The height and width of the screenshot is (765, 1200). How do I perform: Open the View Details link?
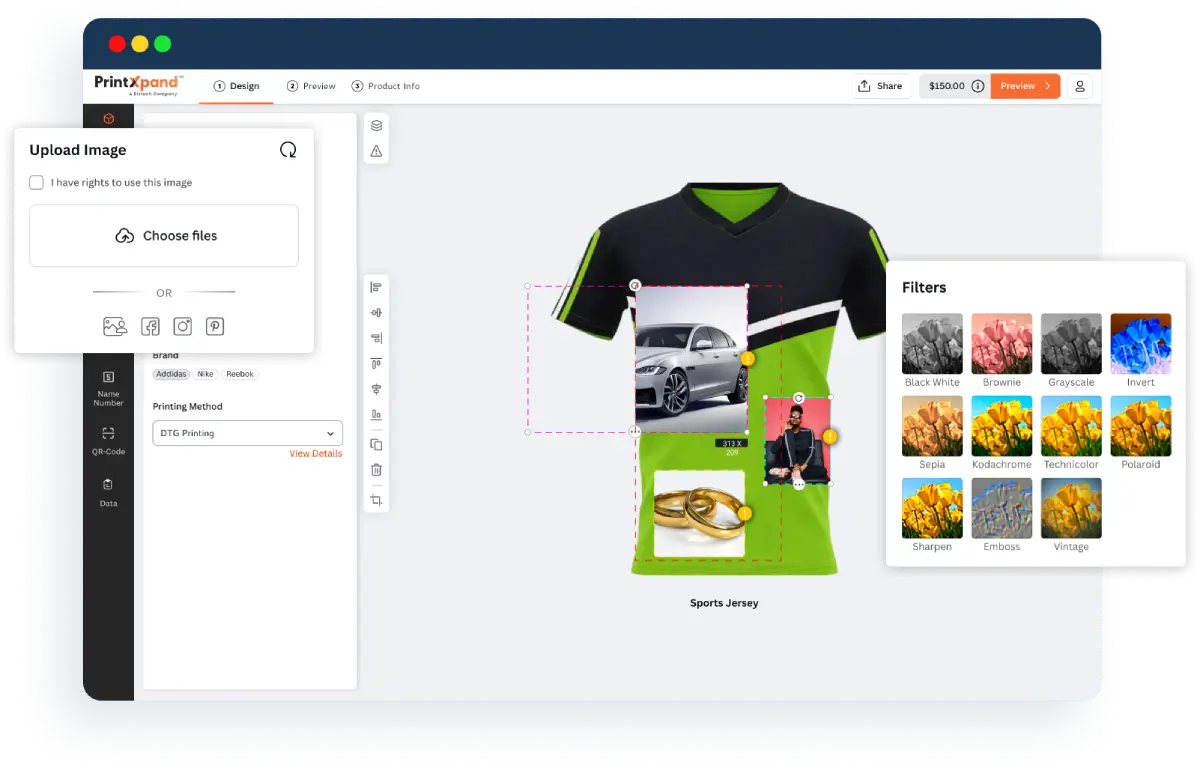[315, 454]
